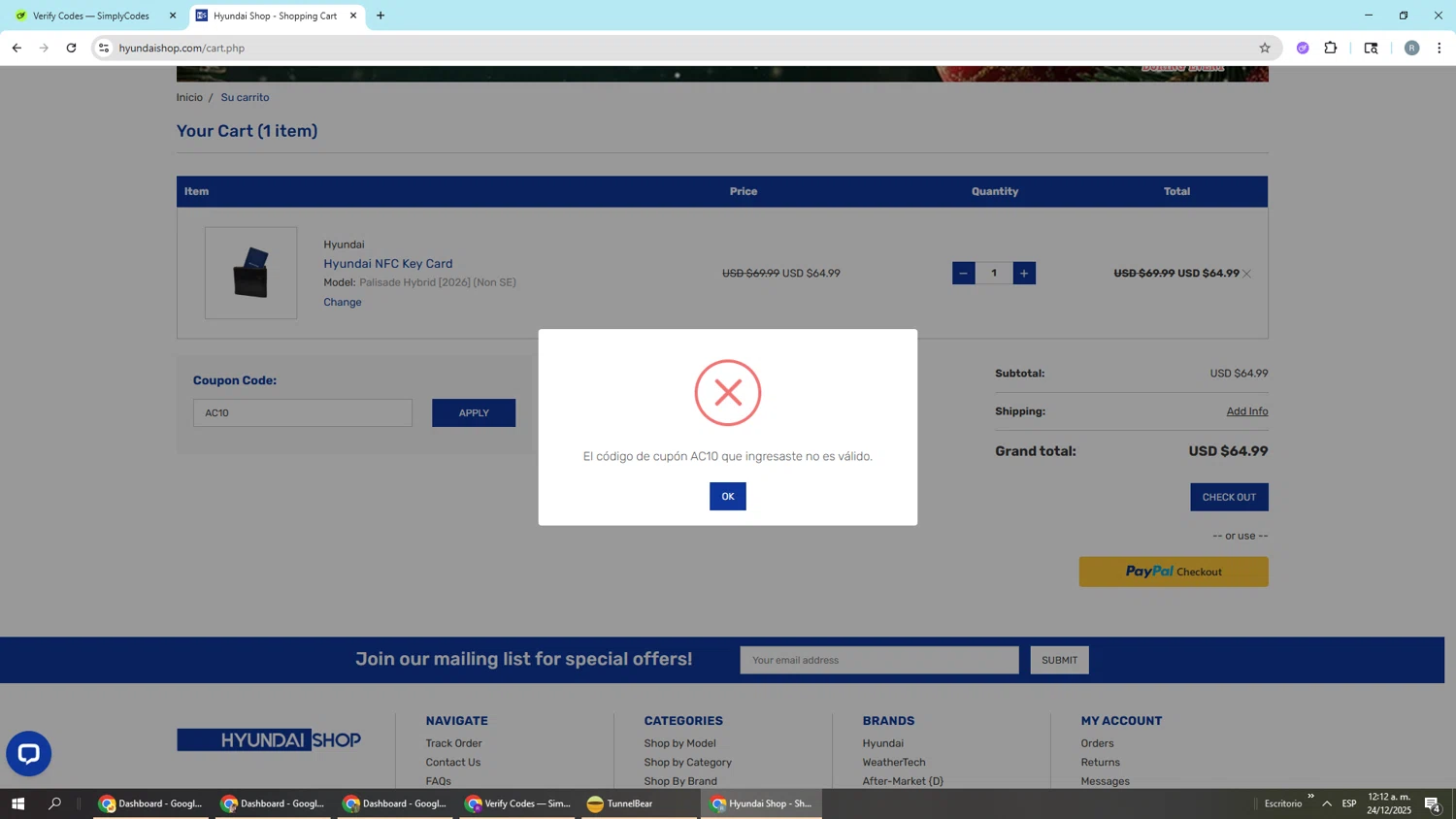
Task: Open the Chrome profile avatar
Action: pos(1411,48)
